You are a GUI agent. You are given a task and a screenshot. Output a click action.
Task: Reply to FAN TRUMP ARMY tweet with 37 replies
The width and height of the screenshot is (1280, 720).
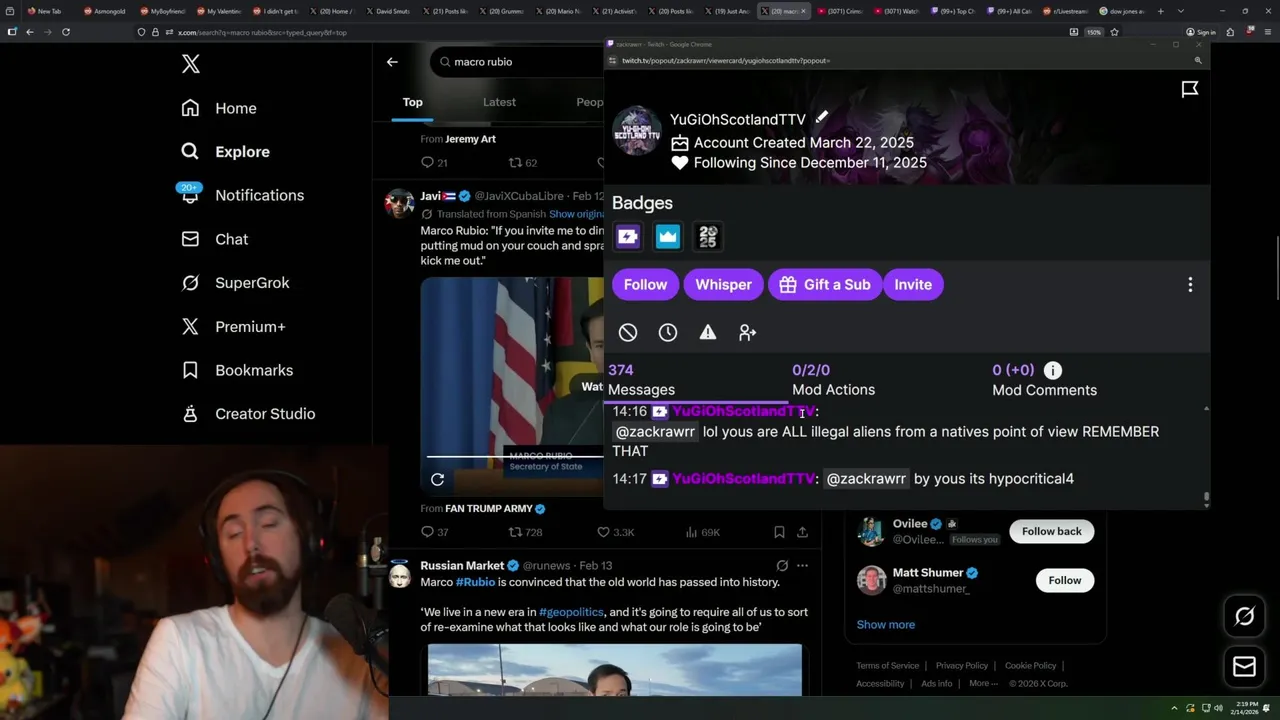click(434, 532)
